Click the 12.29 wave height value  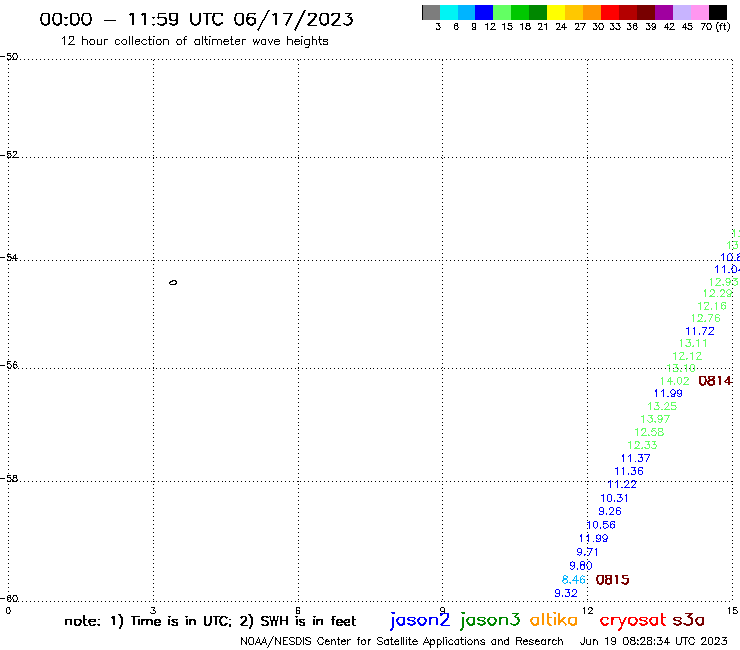tap(718, 294)
